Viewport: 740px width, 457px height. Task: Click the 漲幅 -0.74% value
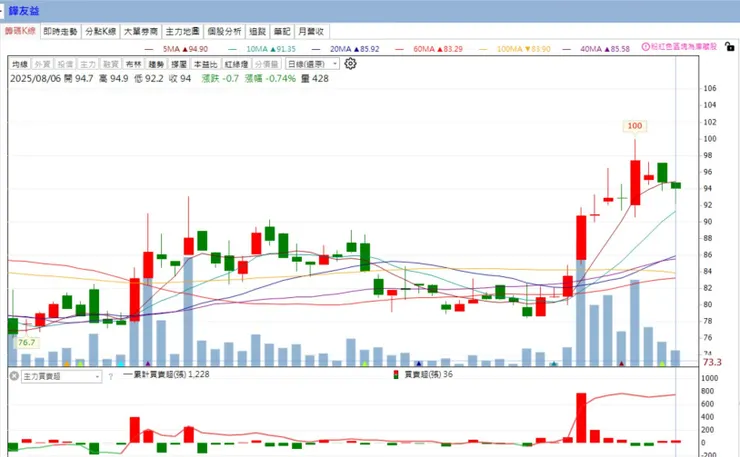(270, 79)
